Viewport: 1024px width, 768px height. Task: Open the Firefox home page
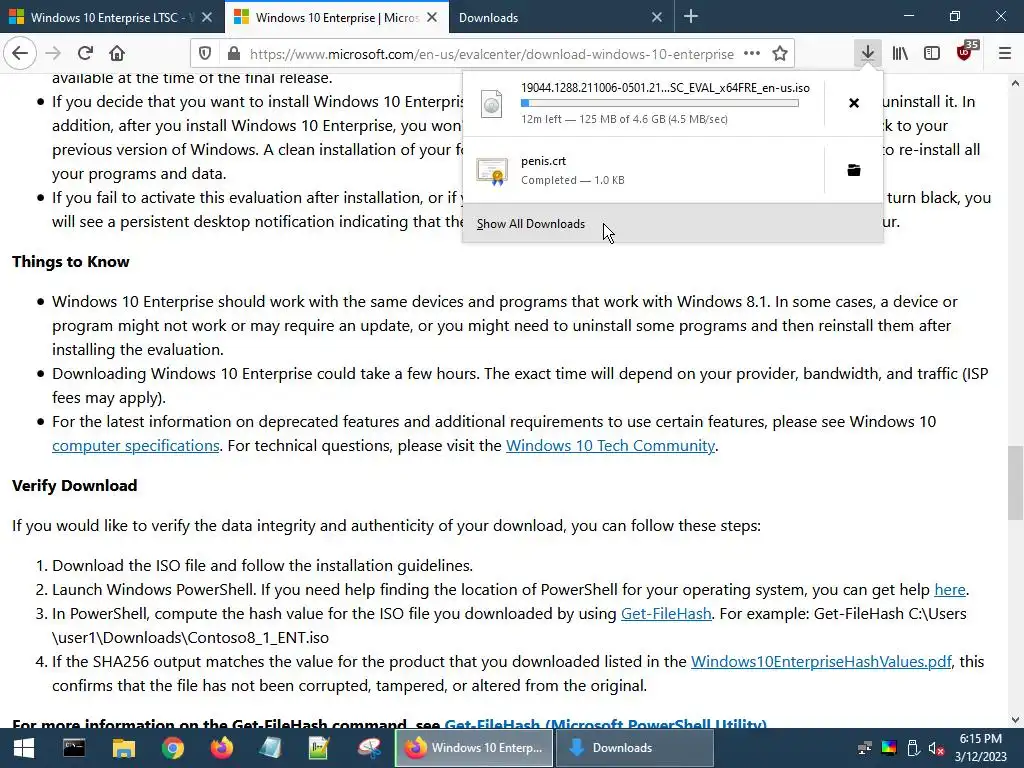tap(117, 54)
